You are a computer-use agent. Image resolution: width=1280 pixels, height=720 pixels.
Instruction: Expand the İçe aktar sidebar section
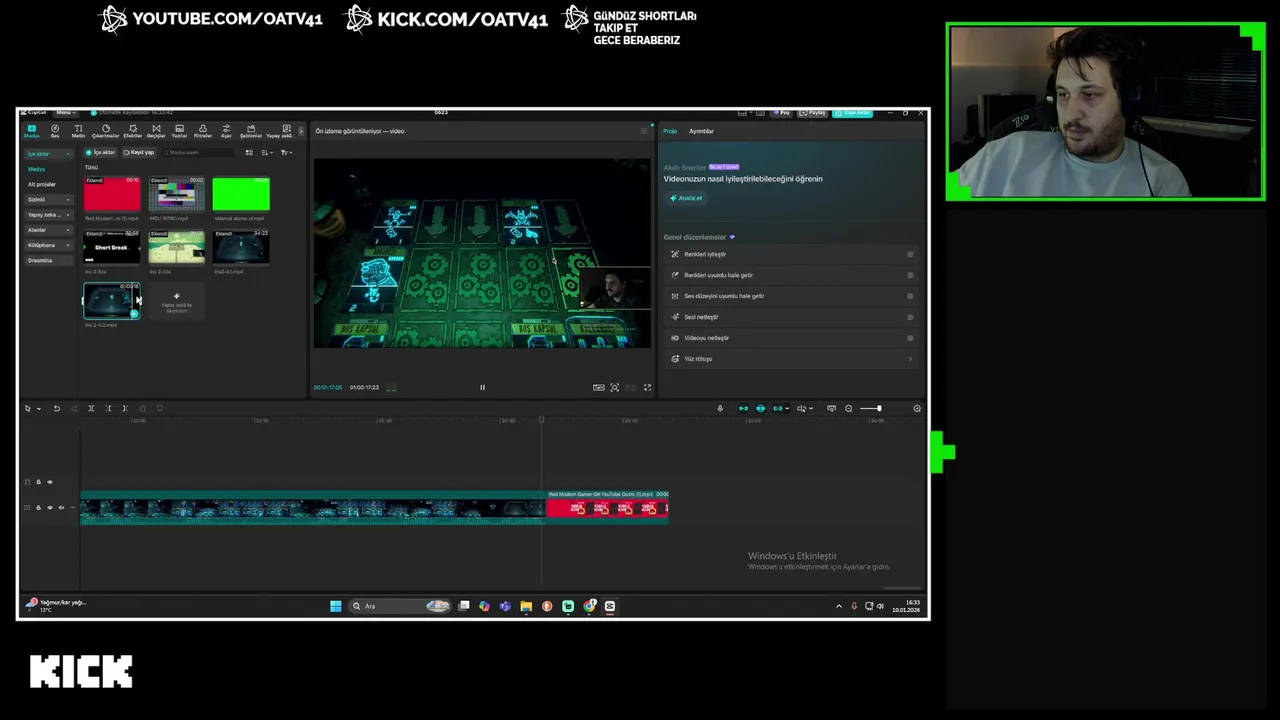[49, 154]
